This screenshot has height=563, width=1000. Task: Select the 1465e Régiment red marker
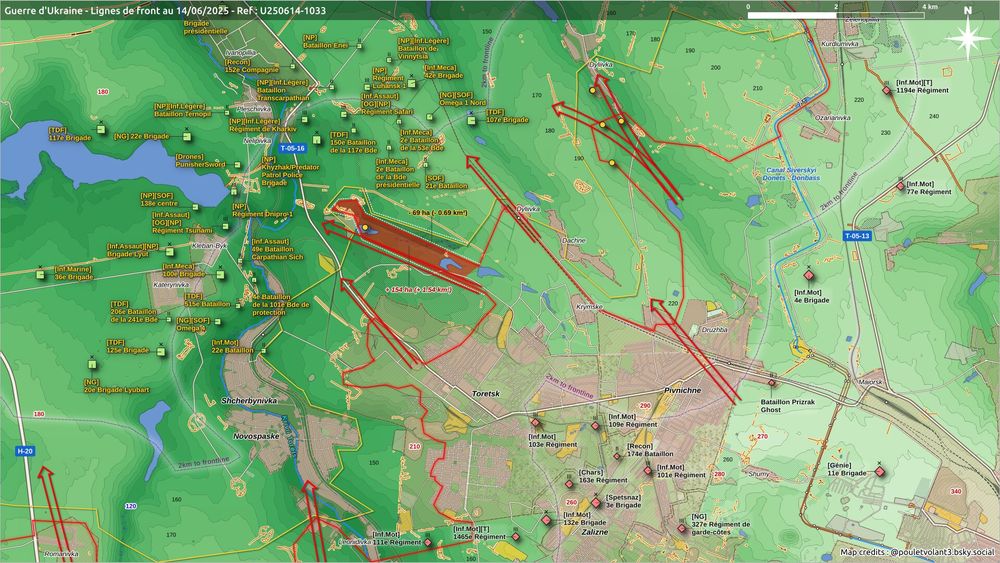[x=515, y=537]
